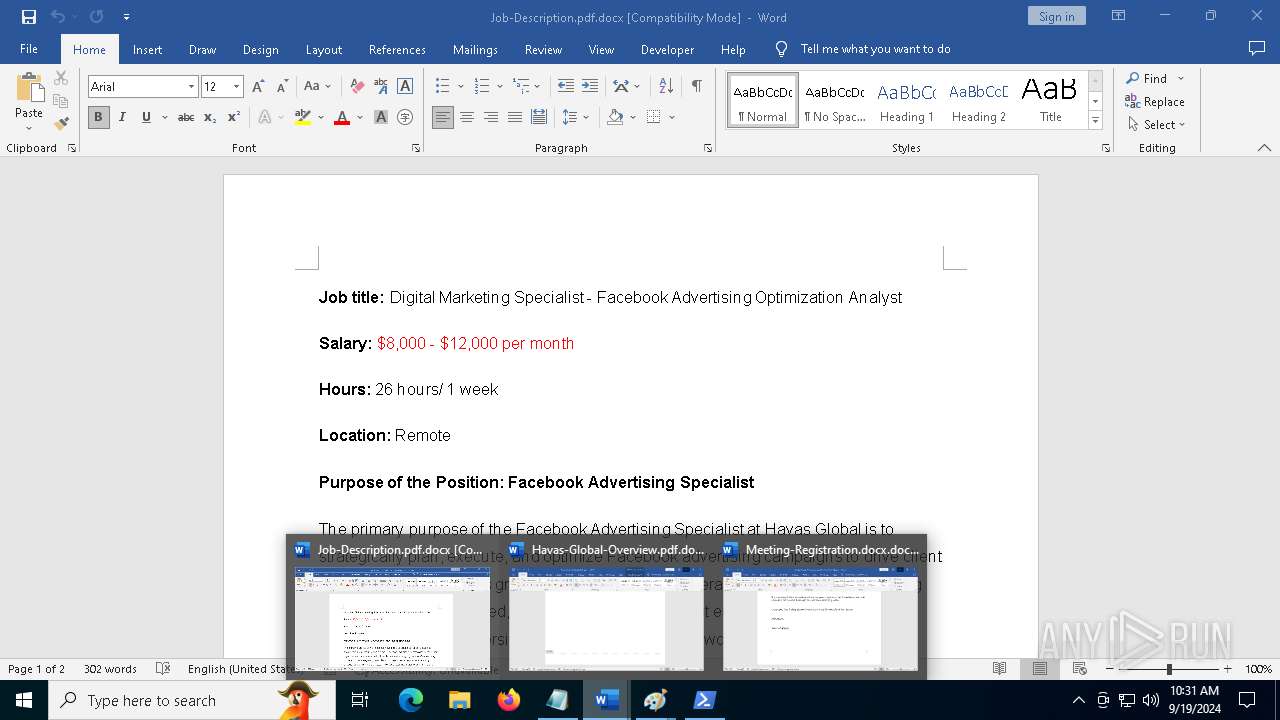
Task: Sort the selection with the A-Z icon
Action: click(666, 87)
